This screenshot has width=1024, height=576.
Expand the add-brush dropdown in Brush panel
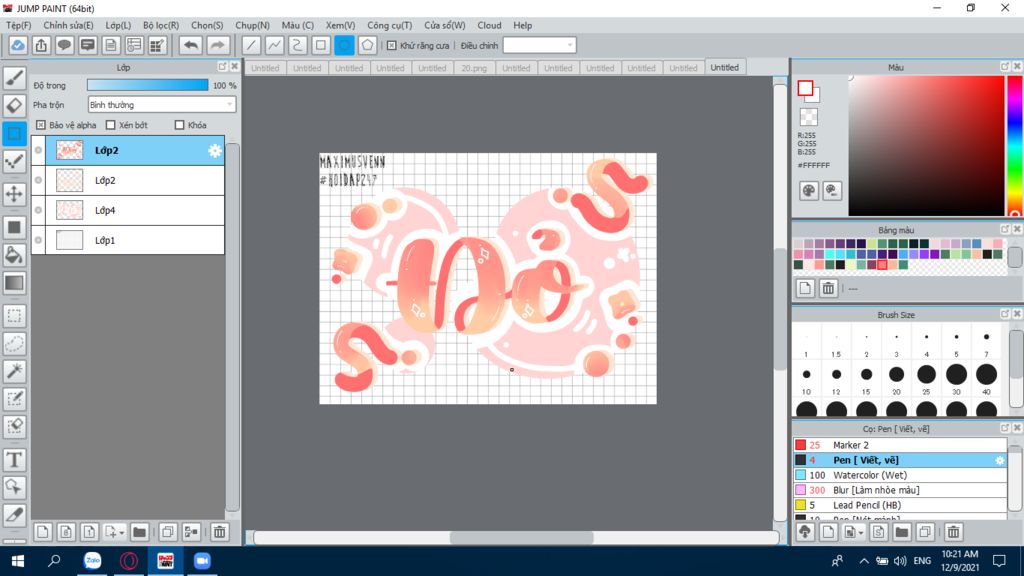click(861, 533)
